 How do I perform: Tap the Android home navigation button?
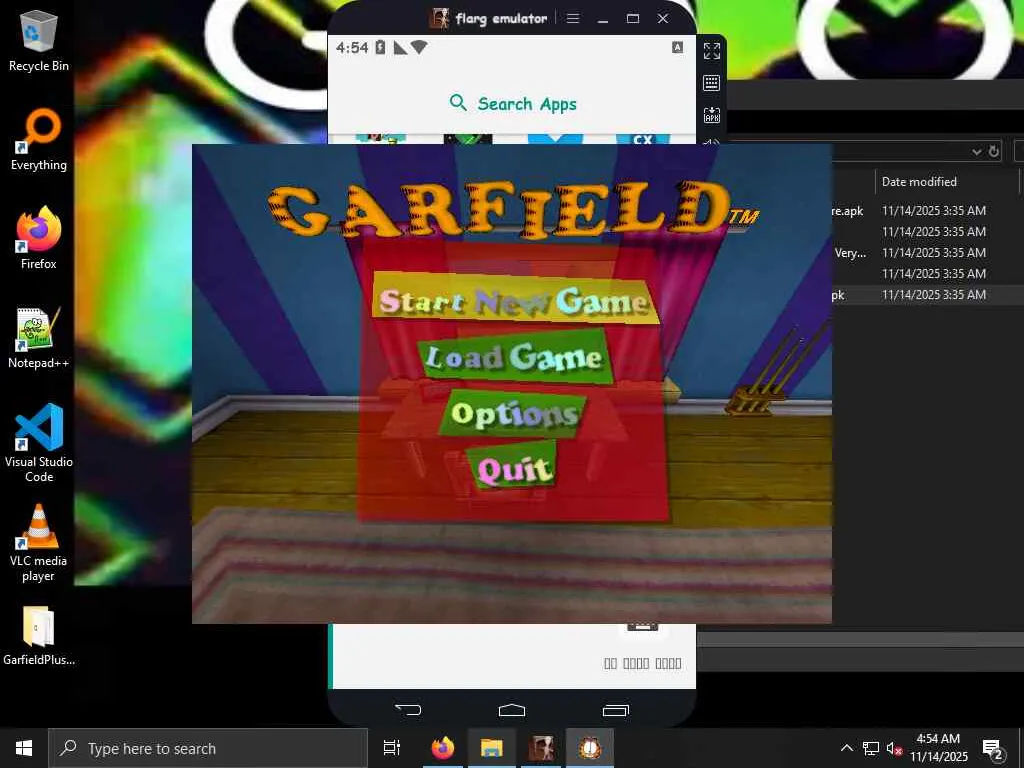click(512, 710)
